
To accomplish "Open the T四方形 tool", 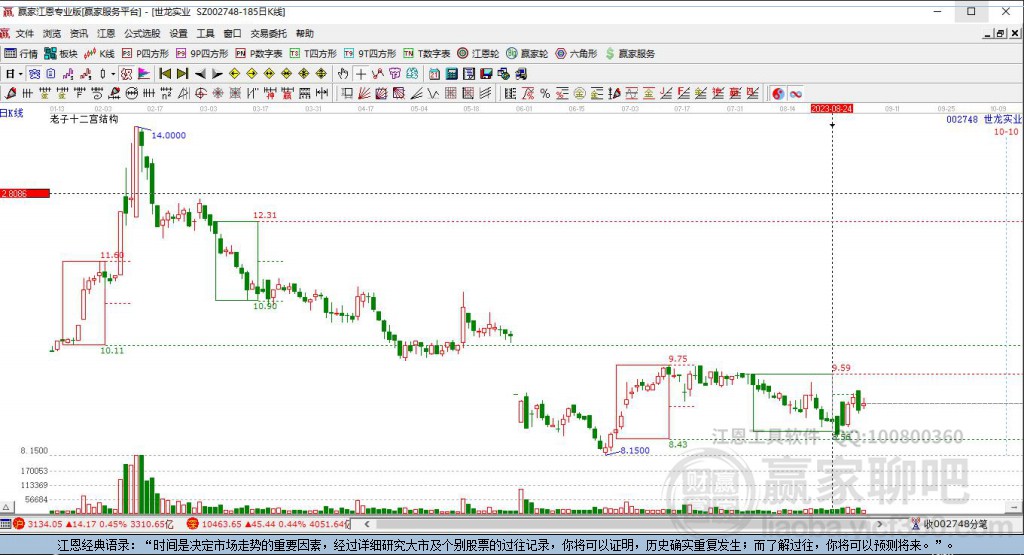I will point(313,54).
